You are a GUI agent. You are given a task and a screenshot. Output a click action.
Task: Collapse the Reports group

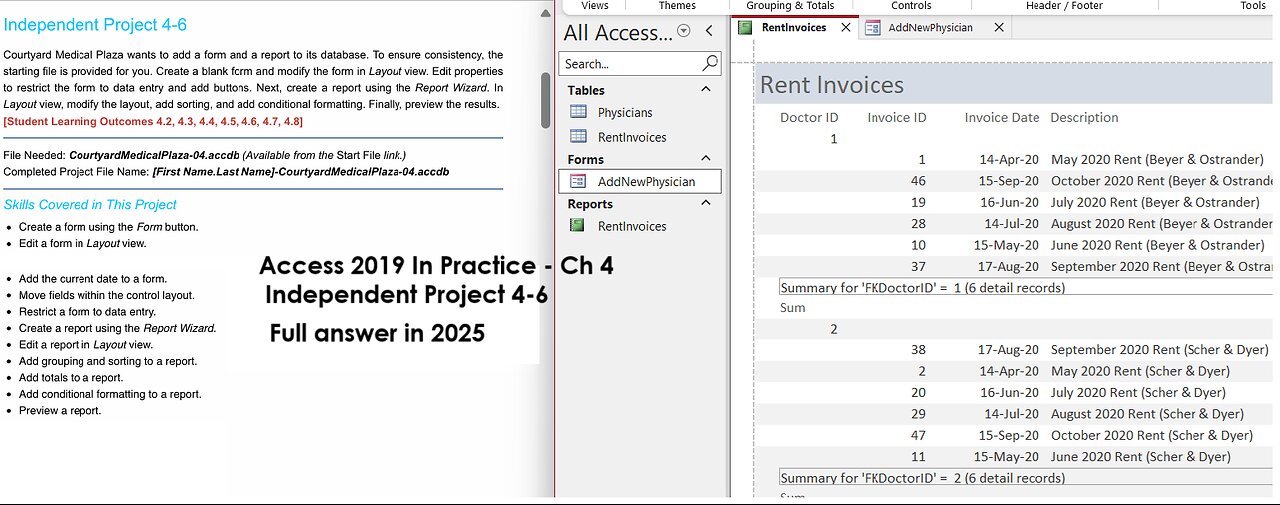(706, 203)
